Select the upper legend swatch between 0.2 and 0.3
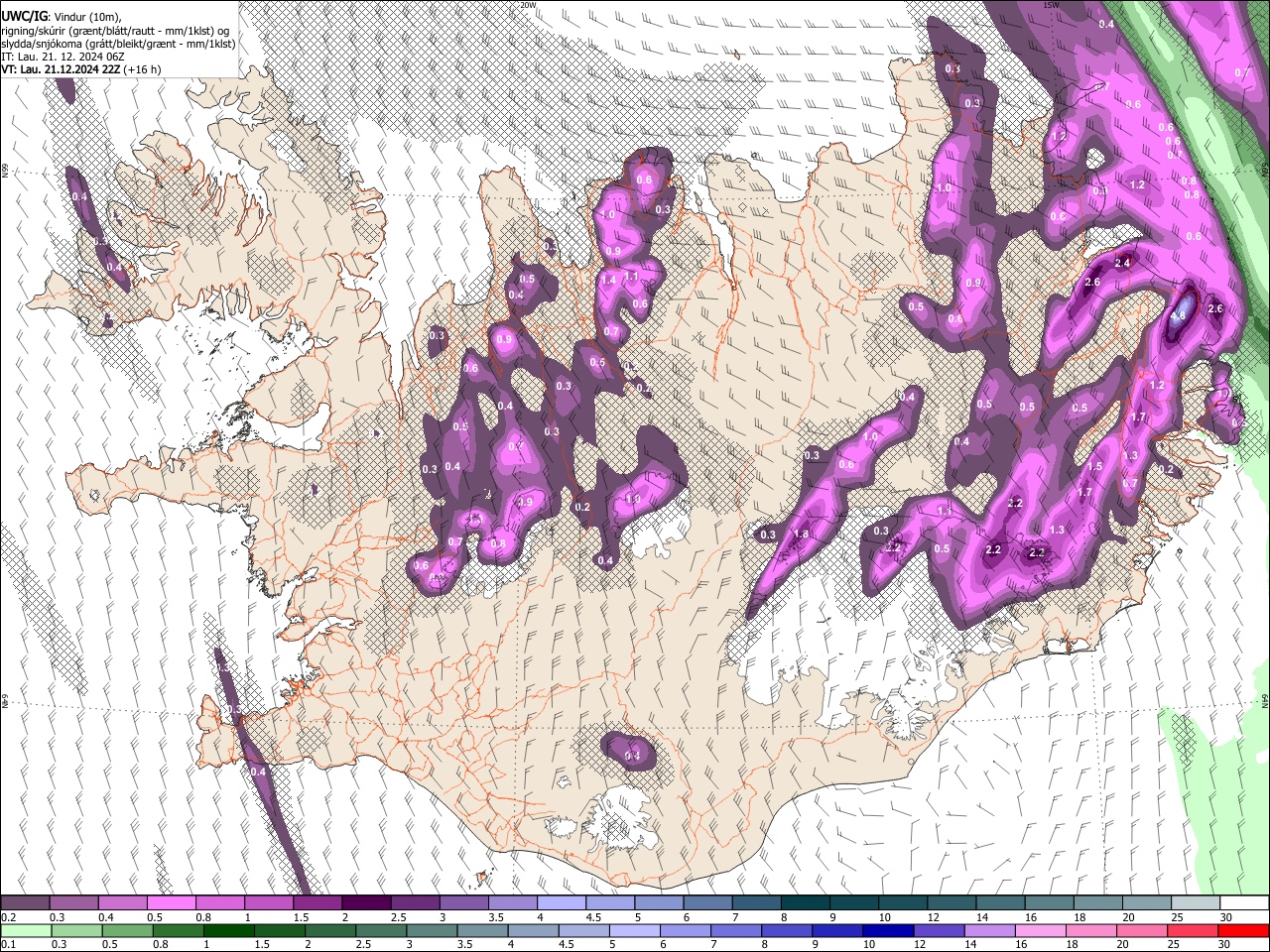The image size is (1270, 952). (x=25, y=903)
